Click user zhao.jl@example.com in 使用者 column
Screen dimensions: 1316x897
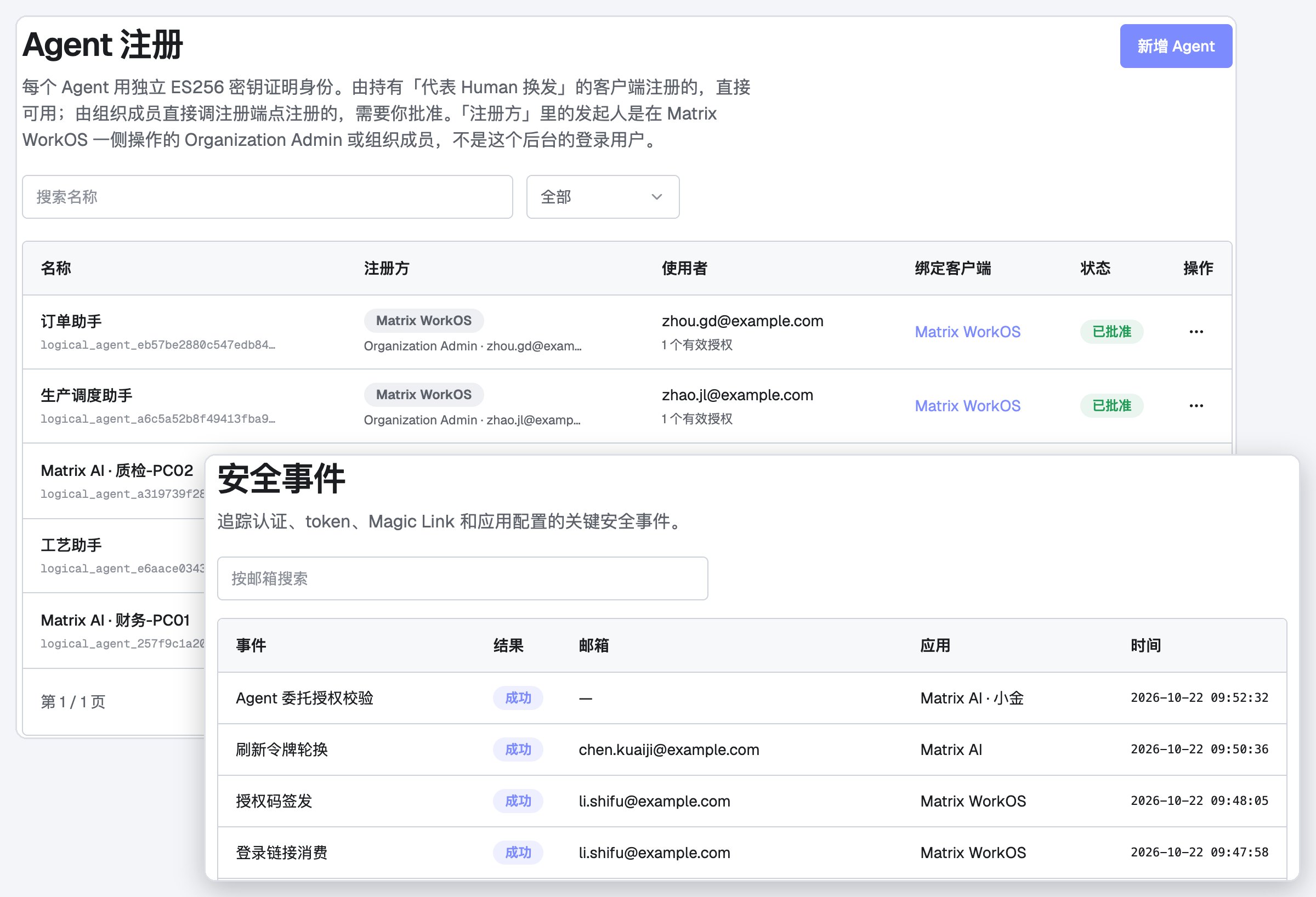[738, 395]
